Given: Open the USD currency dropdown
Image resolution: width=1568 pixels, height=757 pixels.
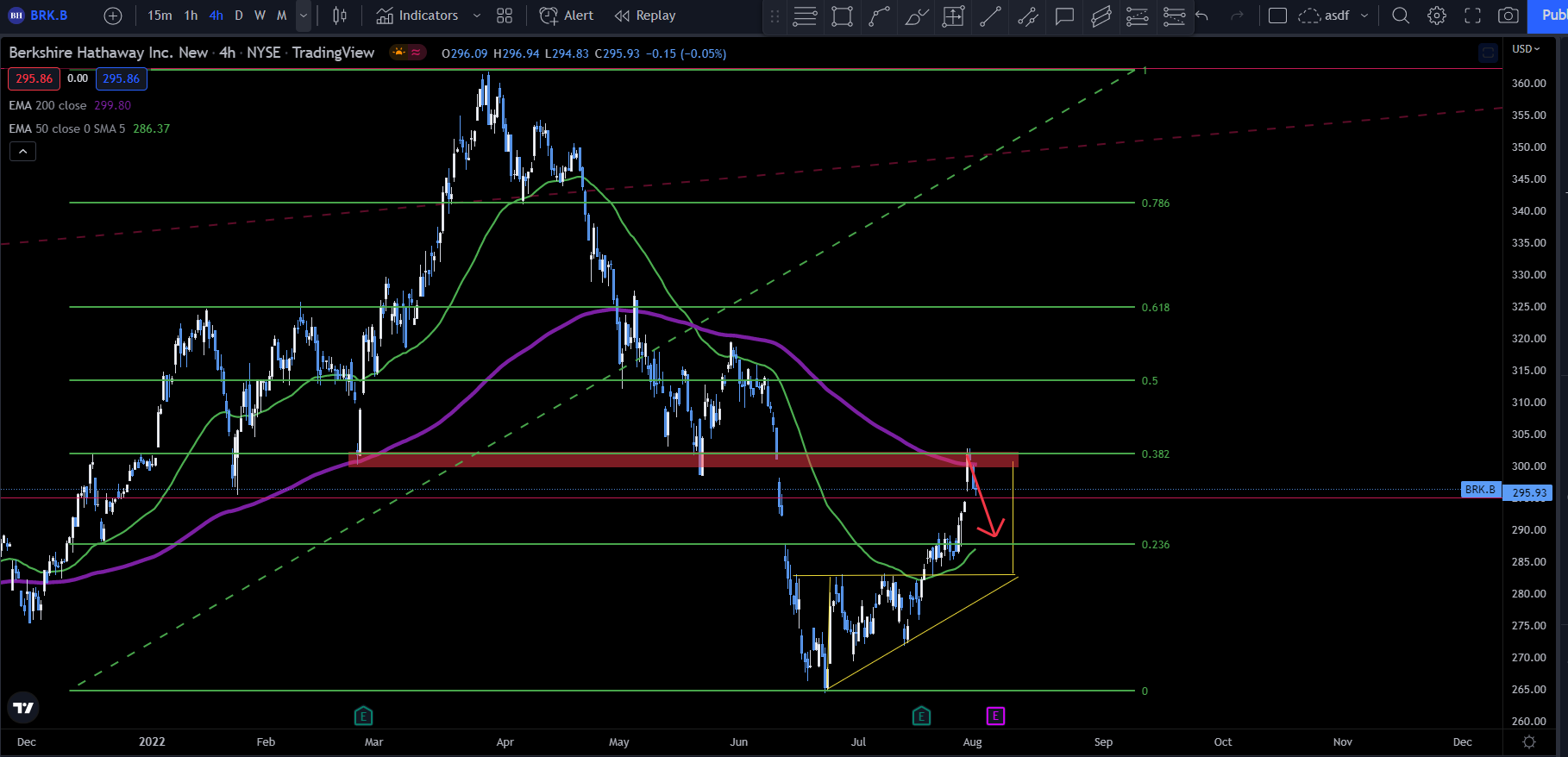Looking at the screenshot, I should (x=1526, y=49).
